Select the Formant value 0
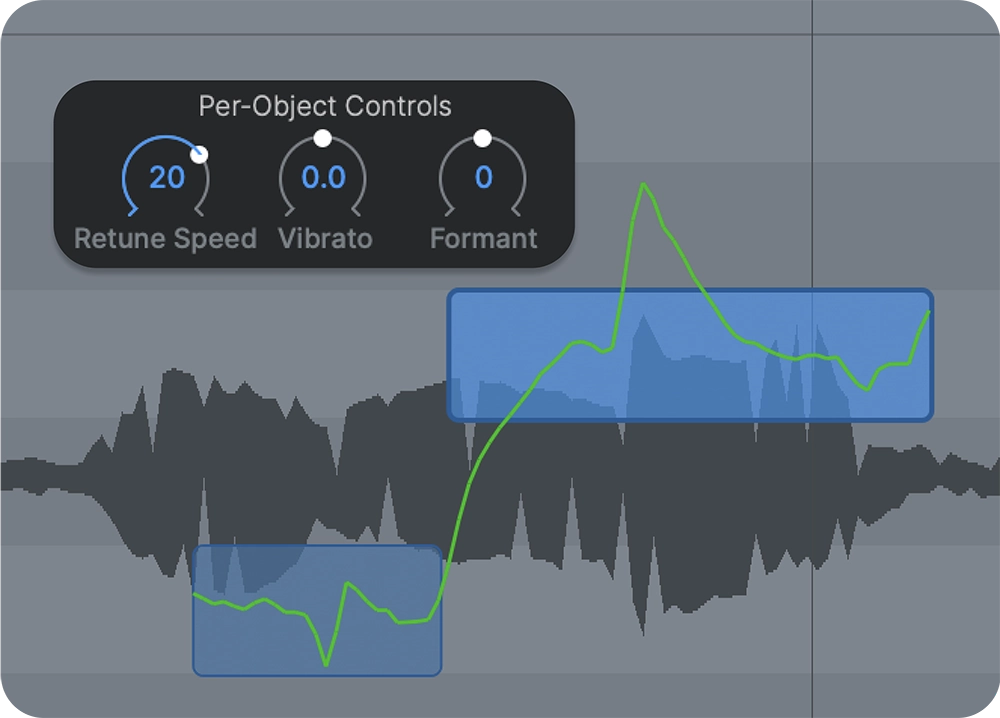The width and height of the screenshot is (1000, 718). 484,178
